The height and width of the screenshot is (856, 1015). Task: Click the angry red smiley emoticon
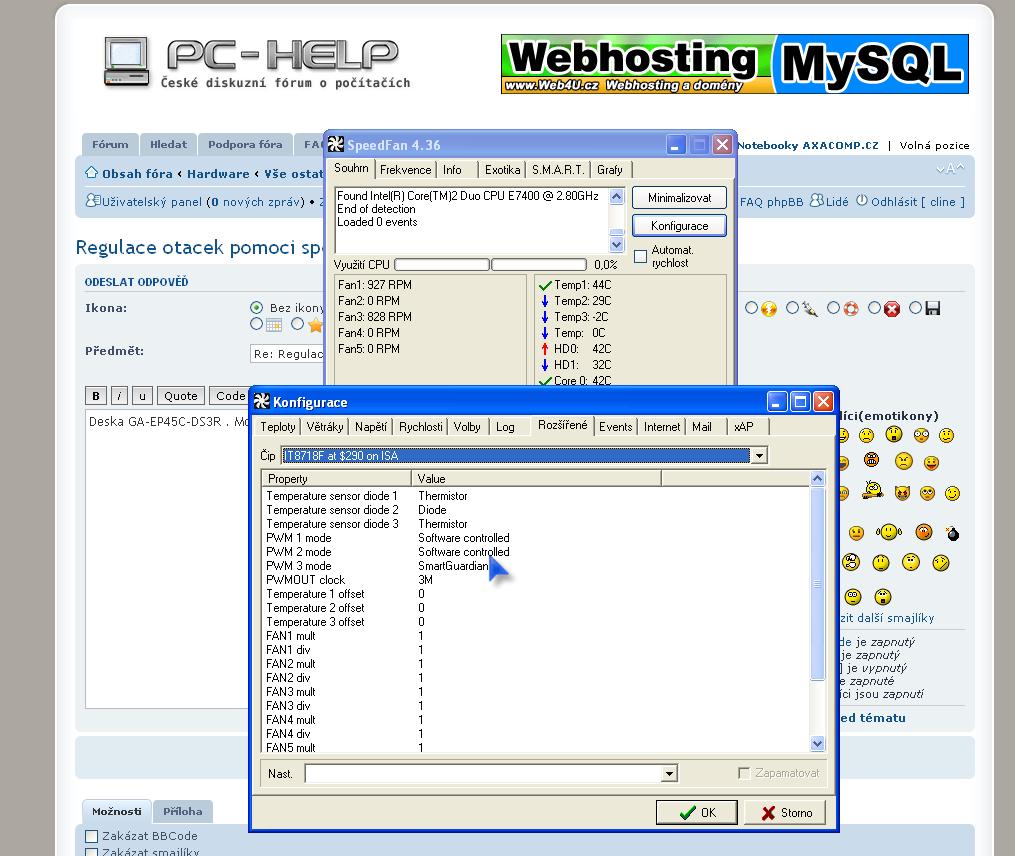[871, 460]
